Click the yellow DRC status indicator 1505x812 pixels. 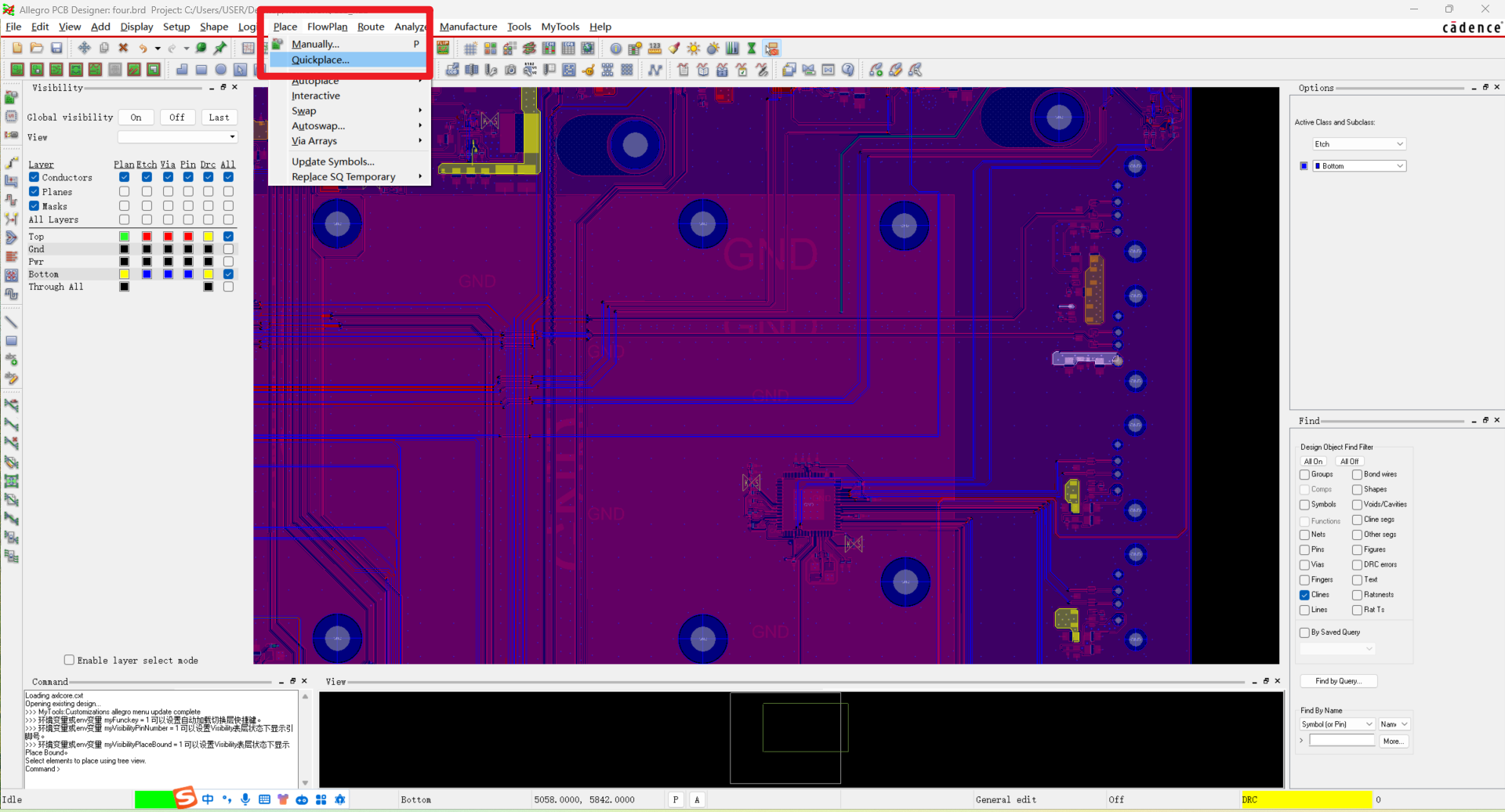click(1307, 799)
